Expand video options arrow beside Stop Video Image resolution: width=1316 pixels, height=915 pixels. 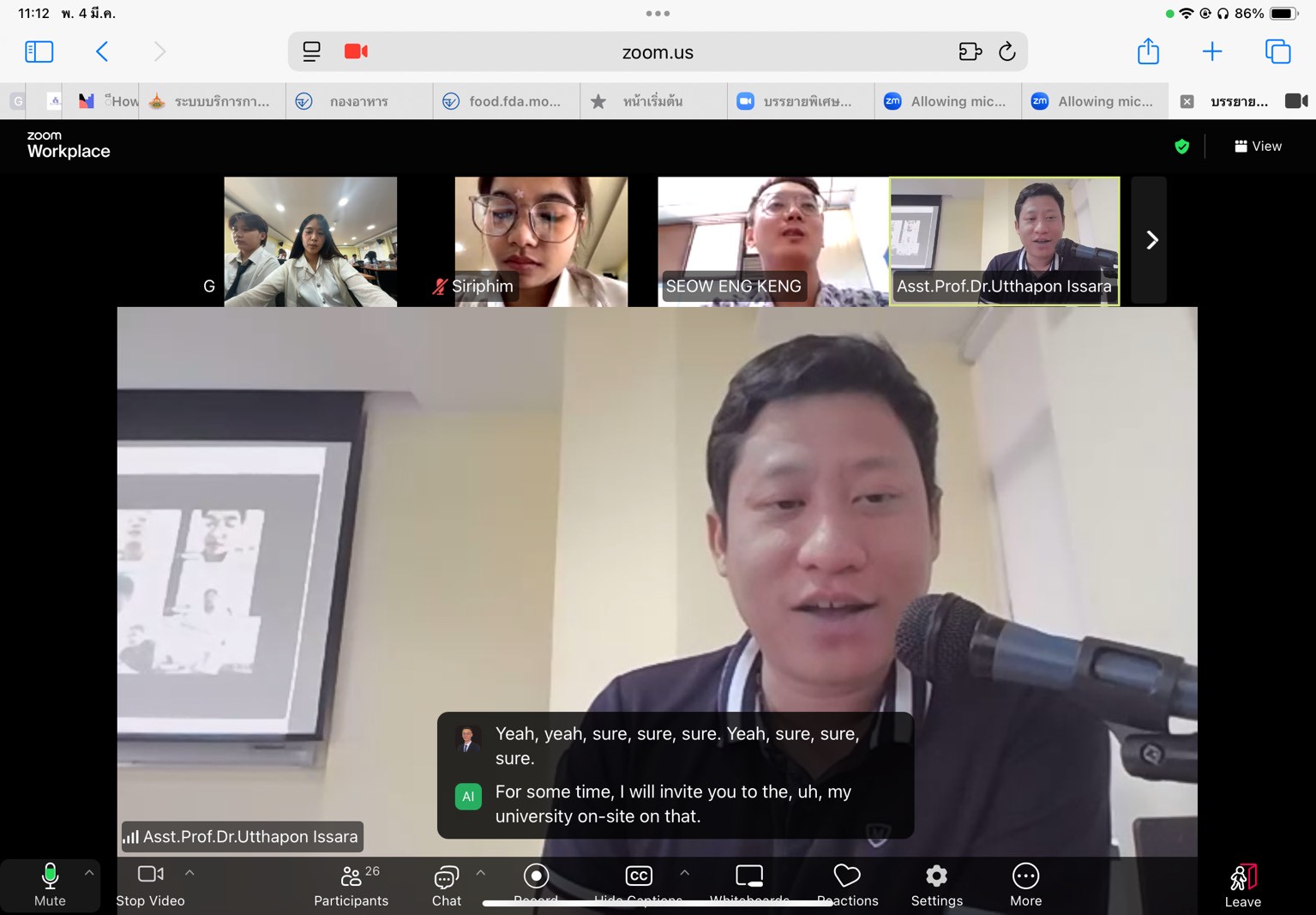(189, 873)
